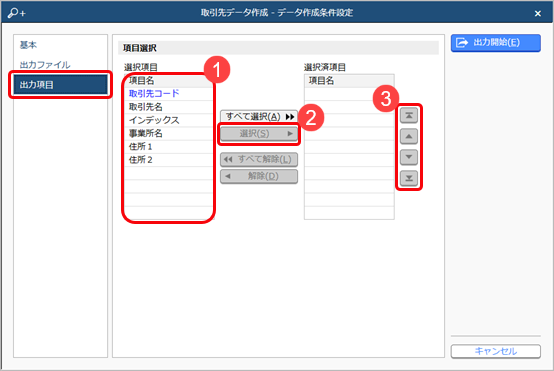554x371 pixels.
Task: Click the 出力開始(E) button
Action: coord(495,43)
